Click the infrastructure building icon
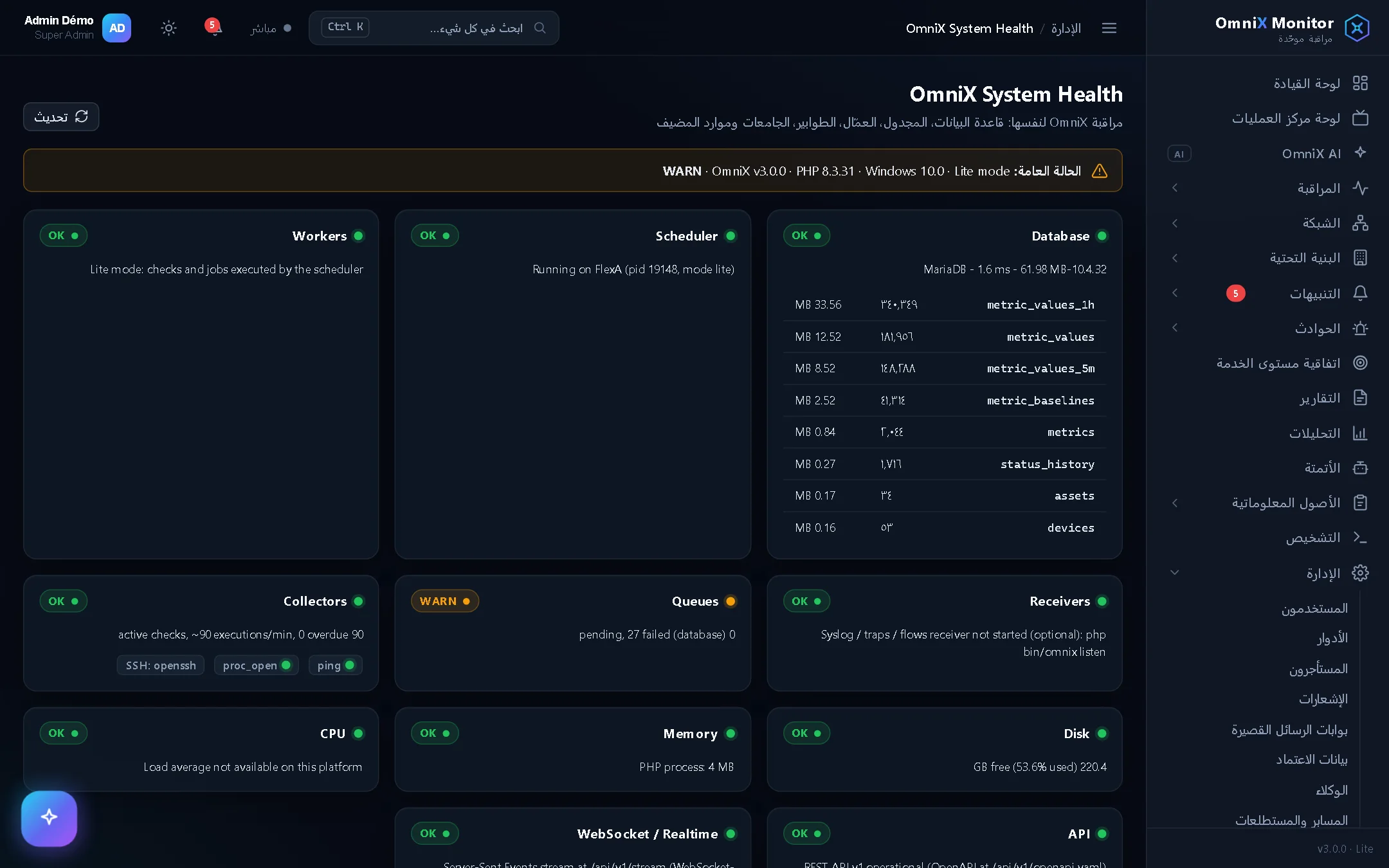Viewport: 1389px width, 868px height. [x=1360, y=258]
